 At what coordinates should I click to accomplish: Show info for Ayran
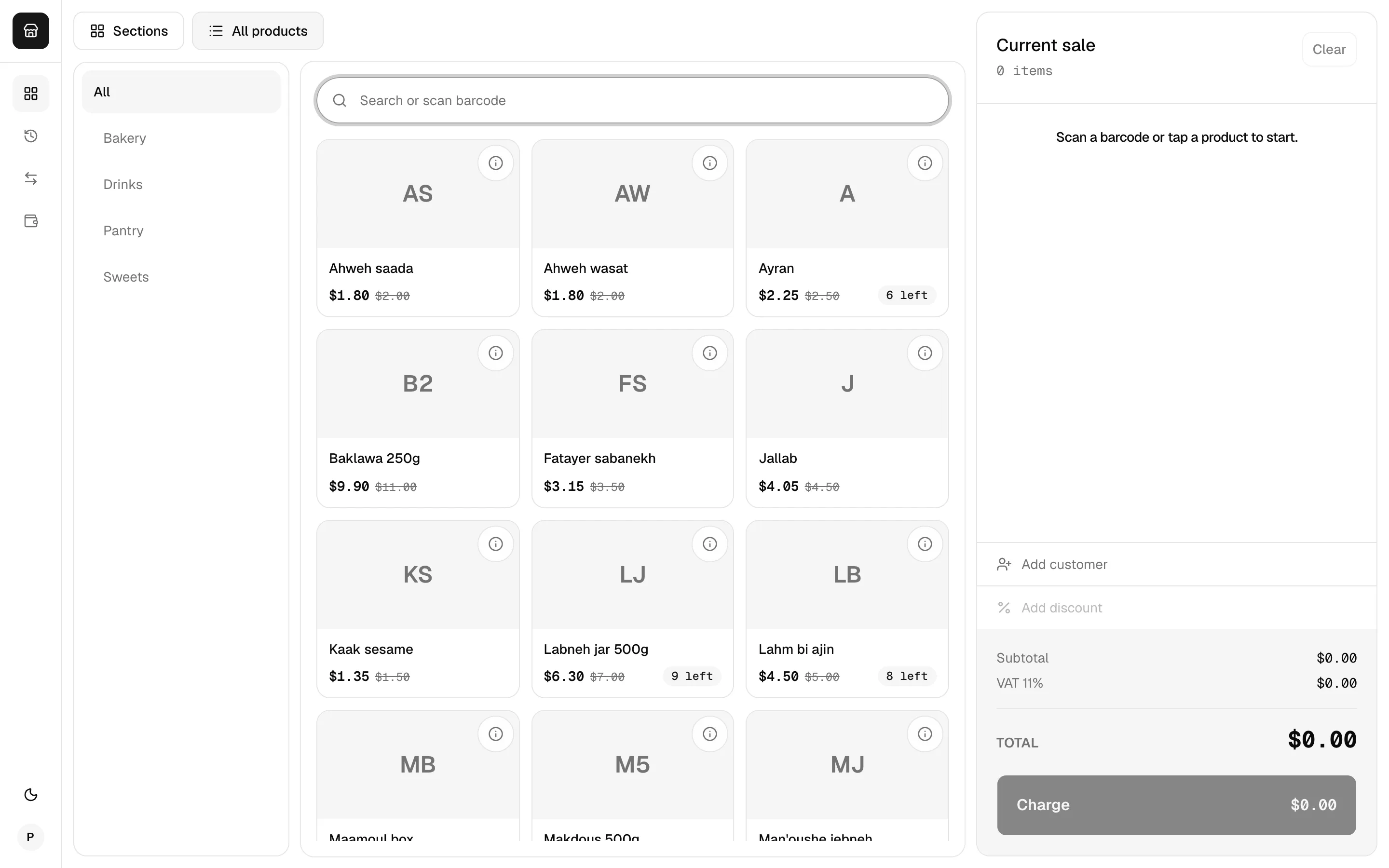click(925, 163)
